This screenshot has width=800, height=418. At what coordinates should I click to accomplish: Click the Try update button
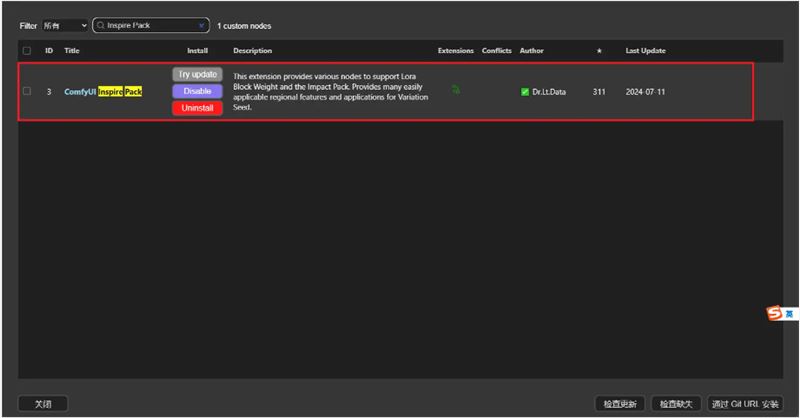197,75
